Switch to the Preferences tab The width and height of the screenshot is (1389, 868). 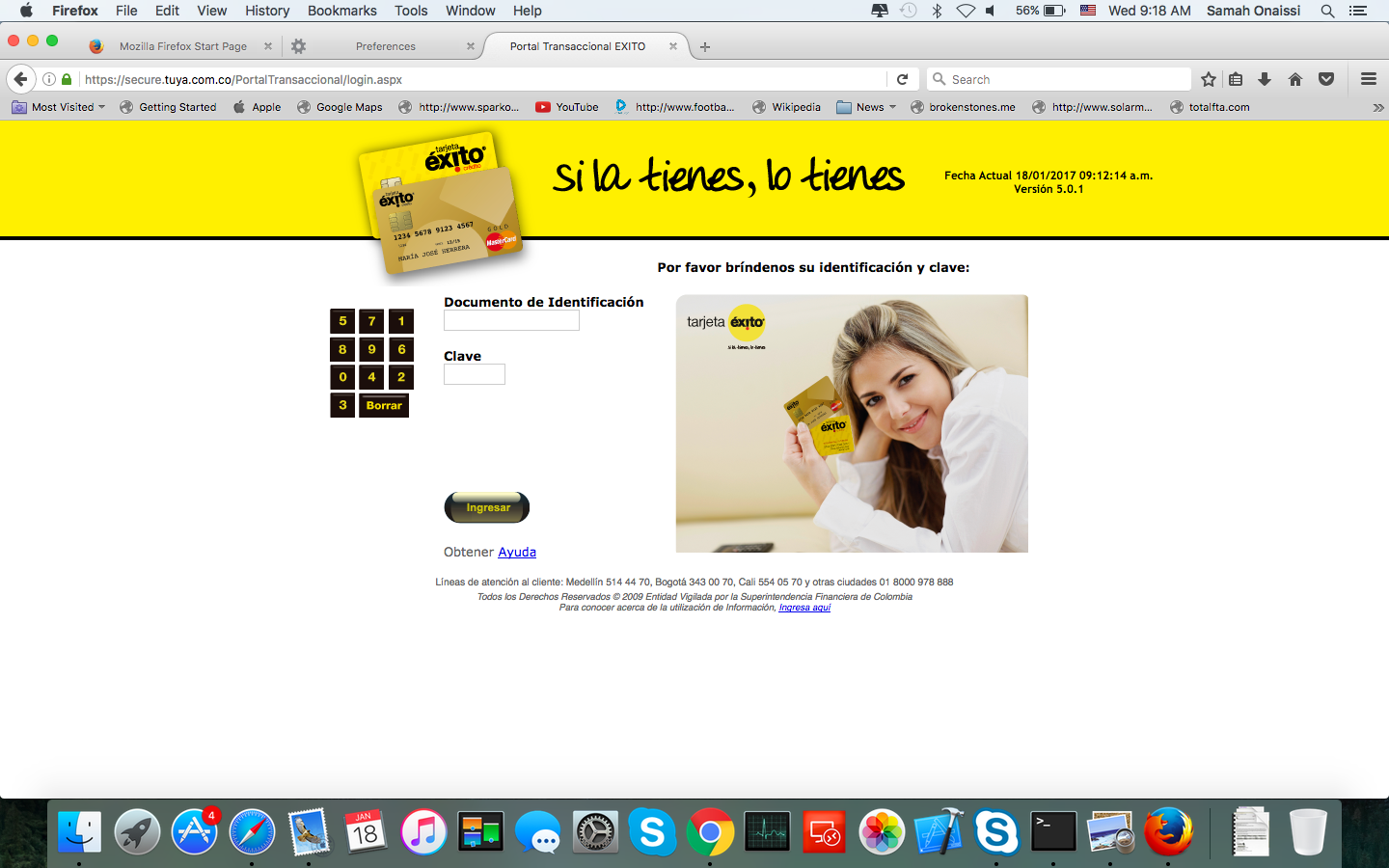tap(385, 46)
